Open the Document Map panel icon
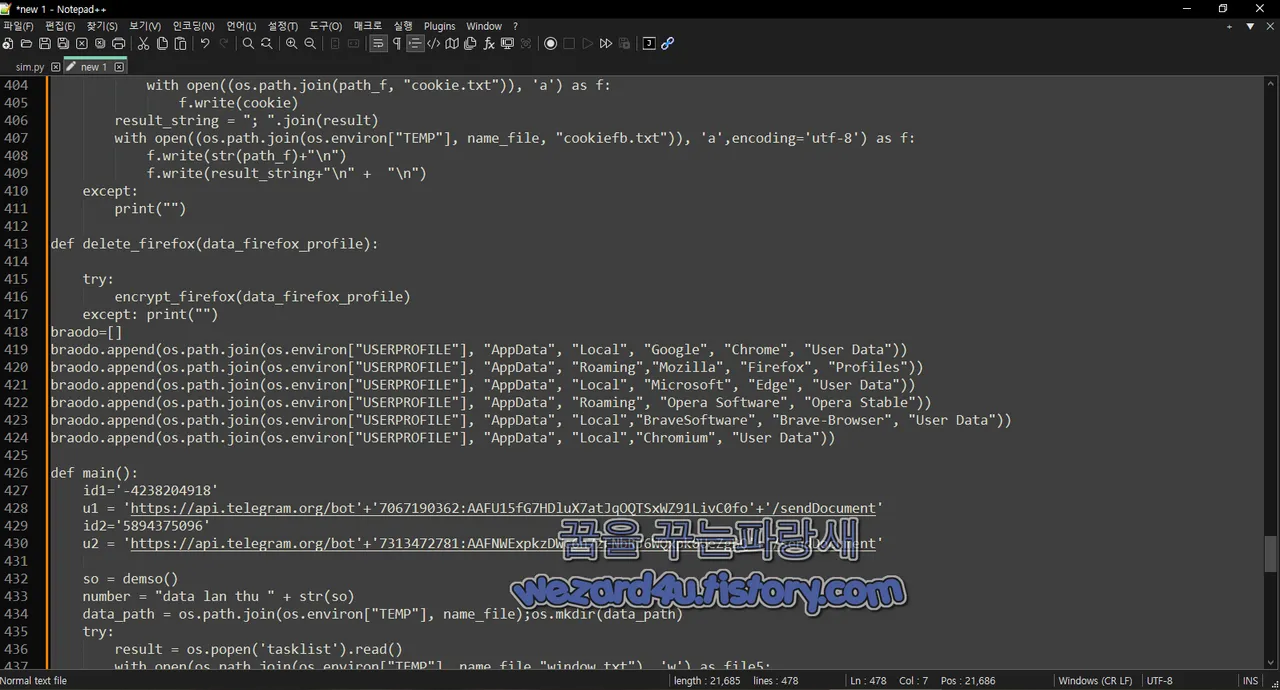The height and width of the screenshot is (690, 1280). coord(452,44)
